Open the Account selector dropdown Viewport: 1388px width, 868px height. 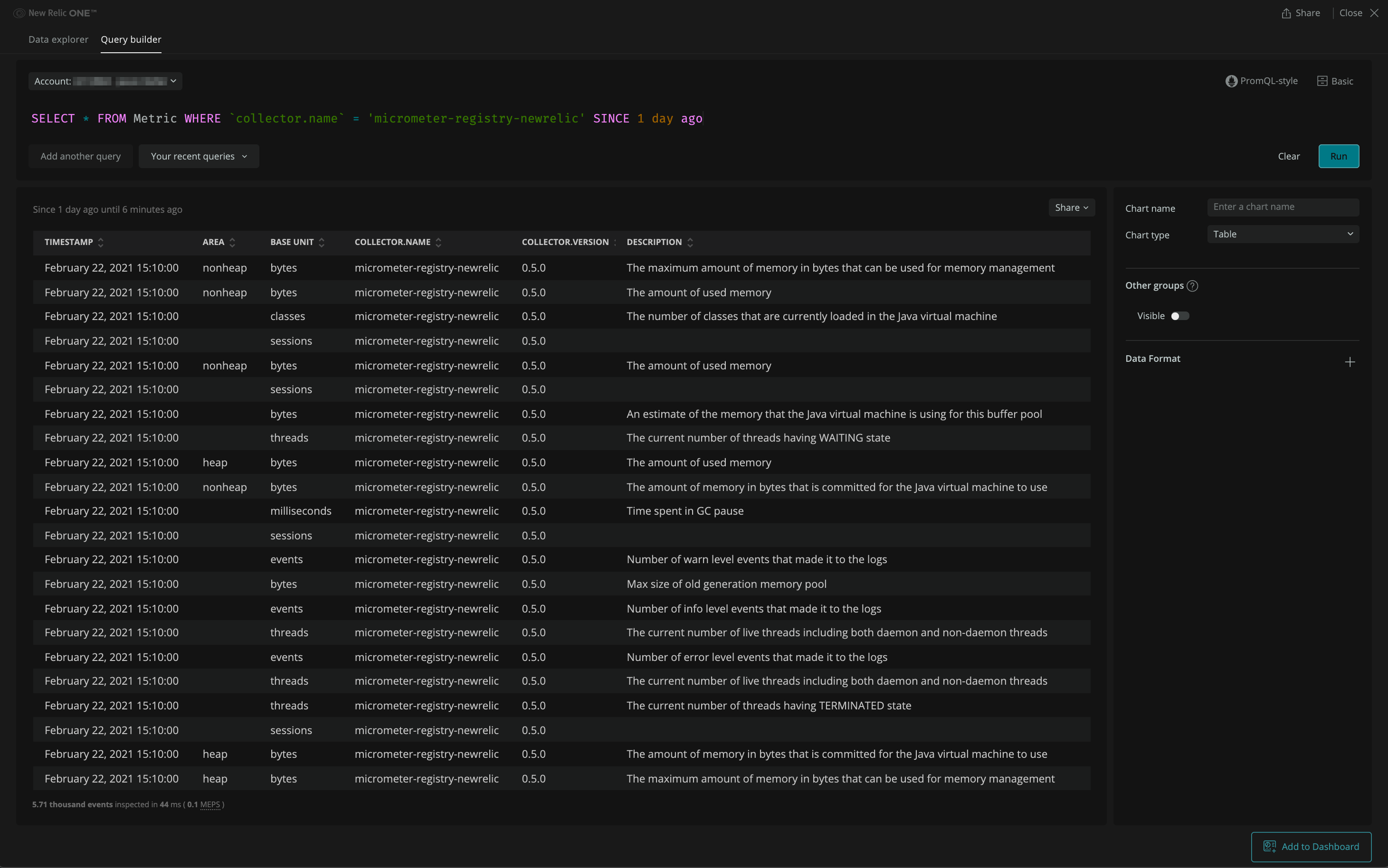pyautogui.click(x=105, y=81)
